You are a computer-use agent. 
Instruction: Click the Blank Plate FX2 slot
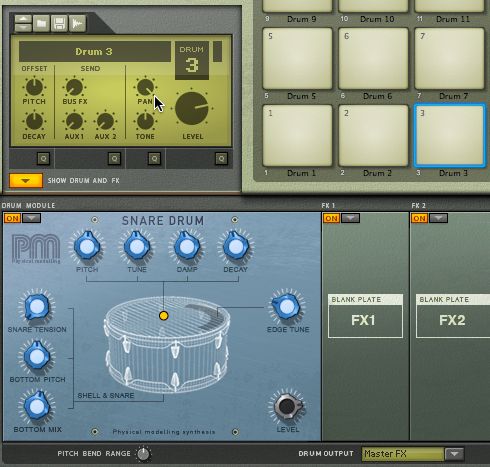coord(453,316)
